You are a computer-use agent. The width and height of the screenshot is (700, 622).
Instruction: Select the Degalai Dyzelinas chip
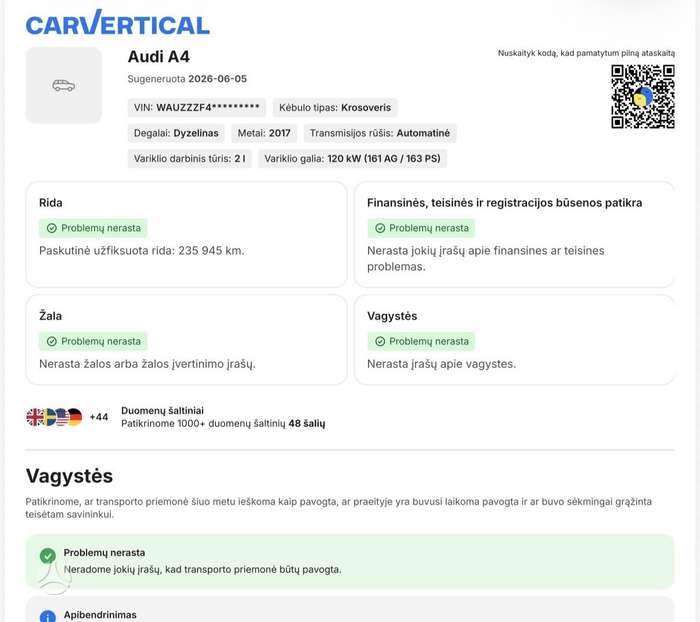tap(176, 133)
